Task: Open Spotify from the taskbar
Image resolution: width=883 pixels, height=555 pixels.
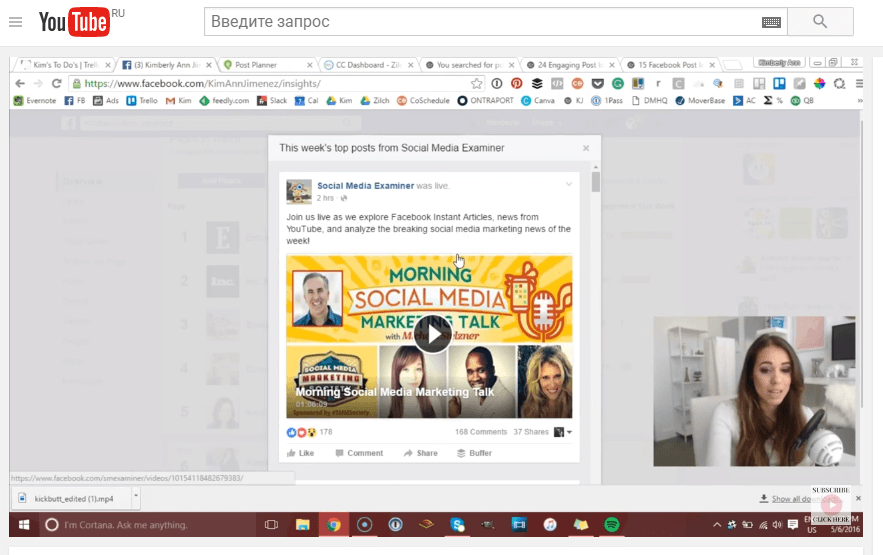Action: (612, 525)
